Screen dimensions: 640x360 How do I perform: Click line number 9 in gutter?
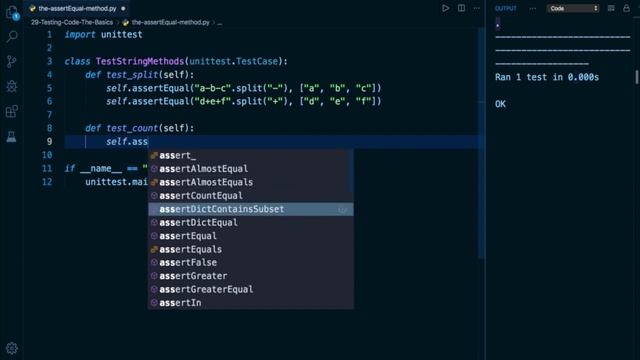tap(49, 142)
